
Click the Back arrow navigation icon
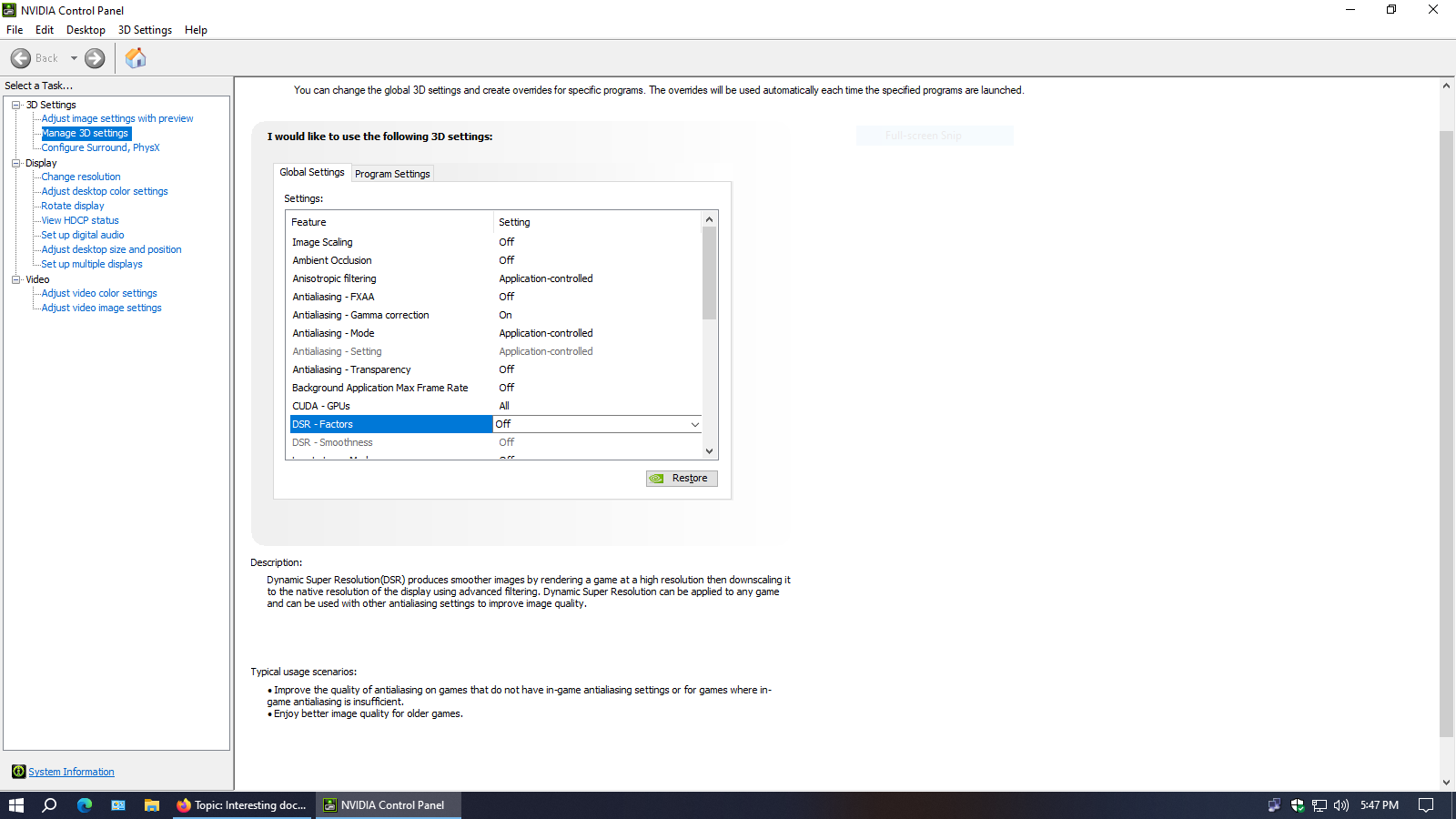tap(21, 58)
